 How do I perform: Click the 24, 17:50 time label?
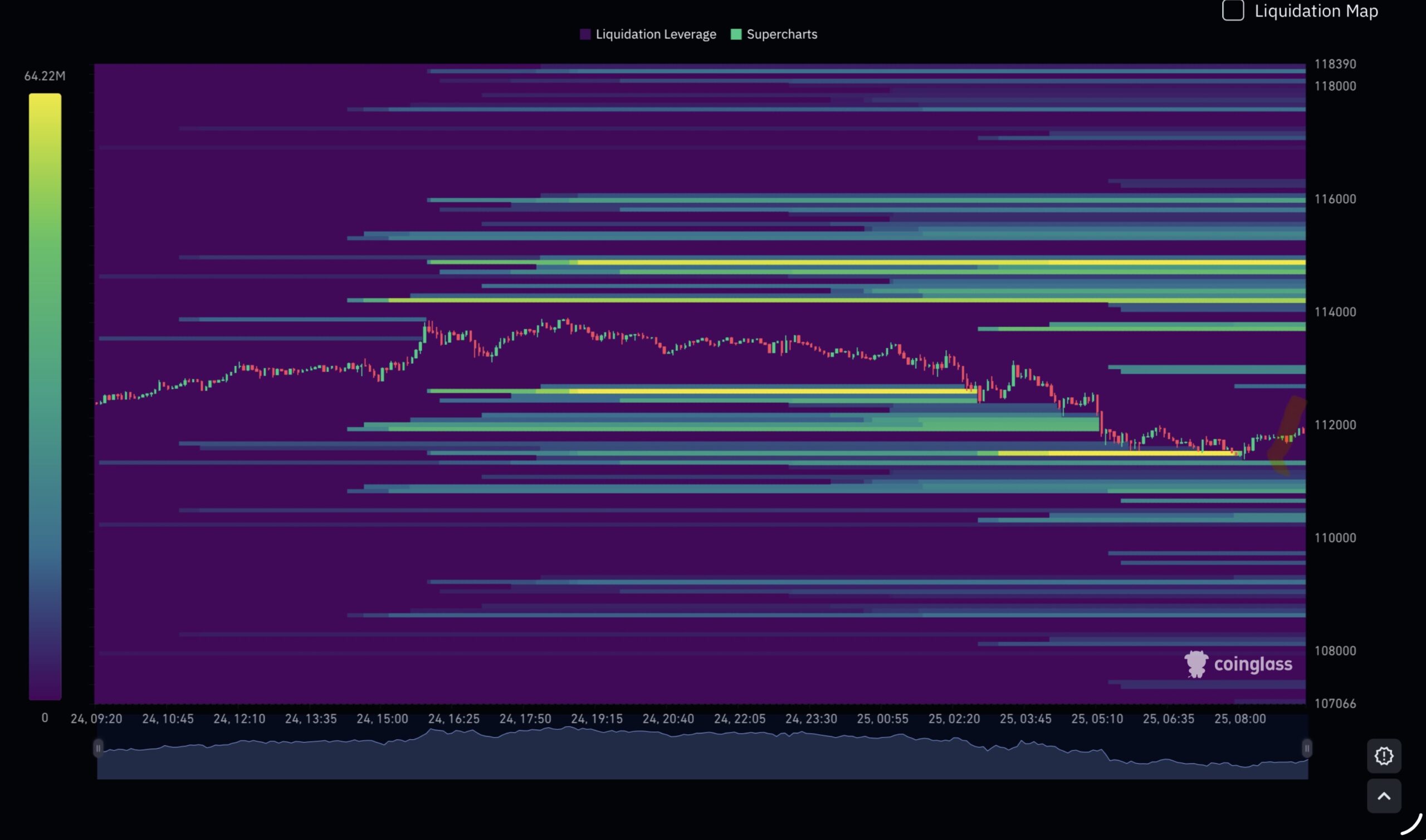pos(525,719)
